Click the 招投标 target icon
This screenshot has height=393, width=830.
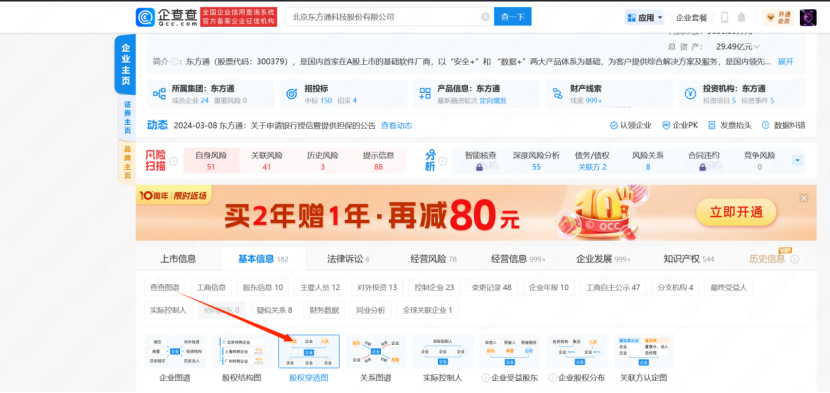point(292,94)
